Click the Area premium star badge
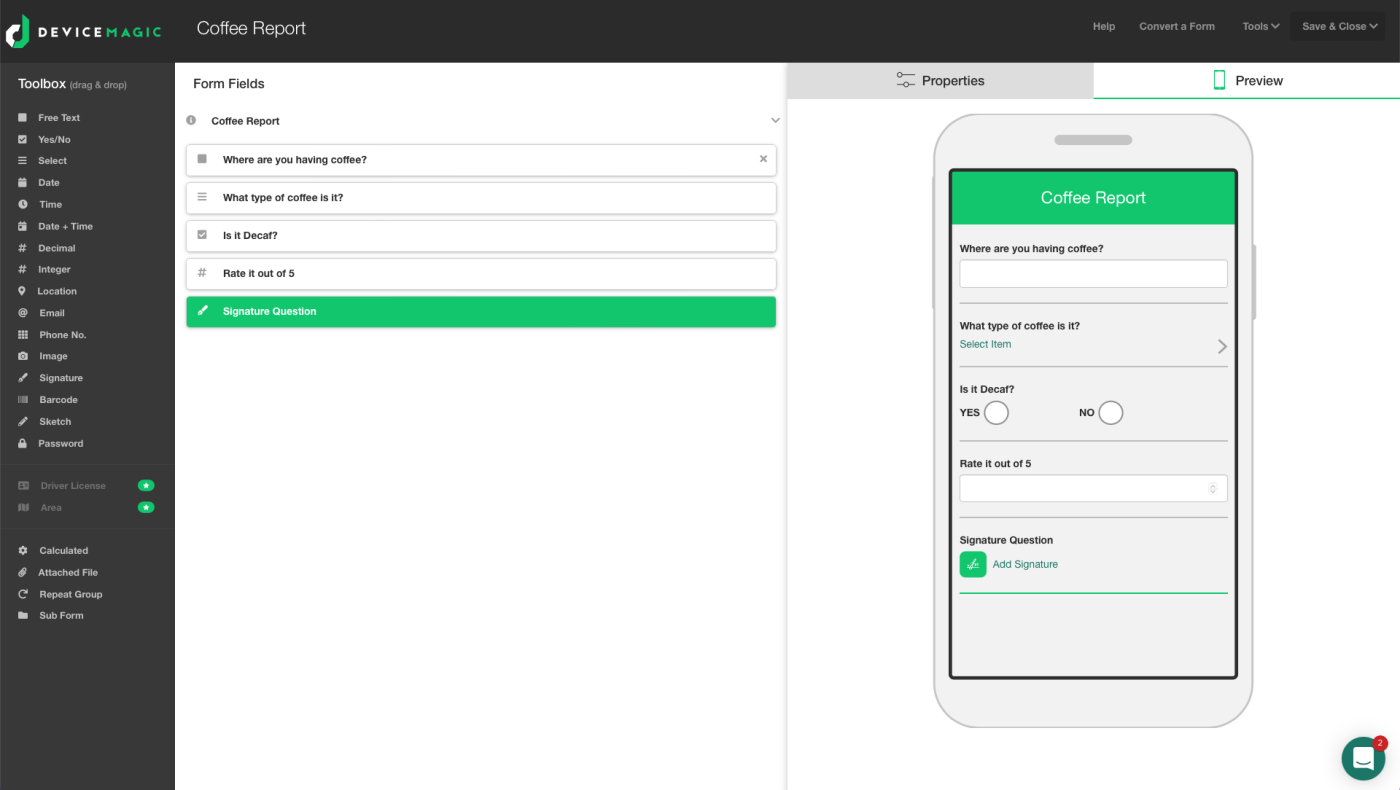Screen dimensions: 1400x790 pyautogui.click(x=146, y=507)
